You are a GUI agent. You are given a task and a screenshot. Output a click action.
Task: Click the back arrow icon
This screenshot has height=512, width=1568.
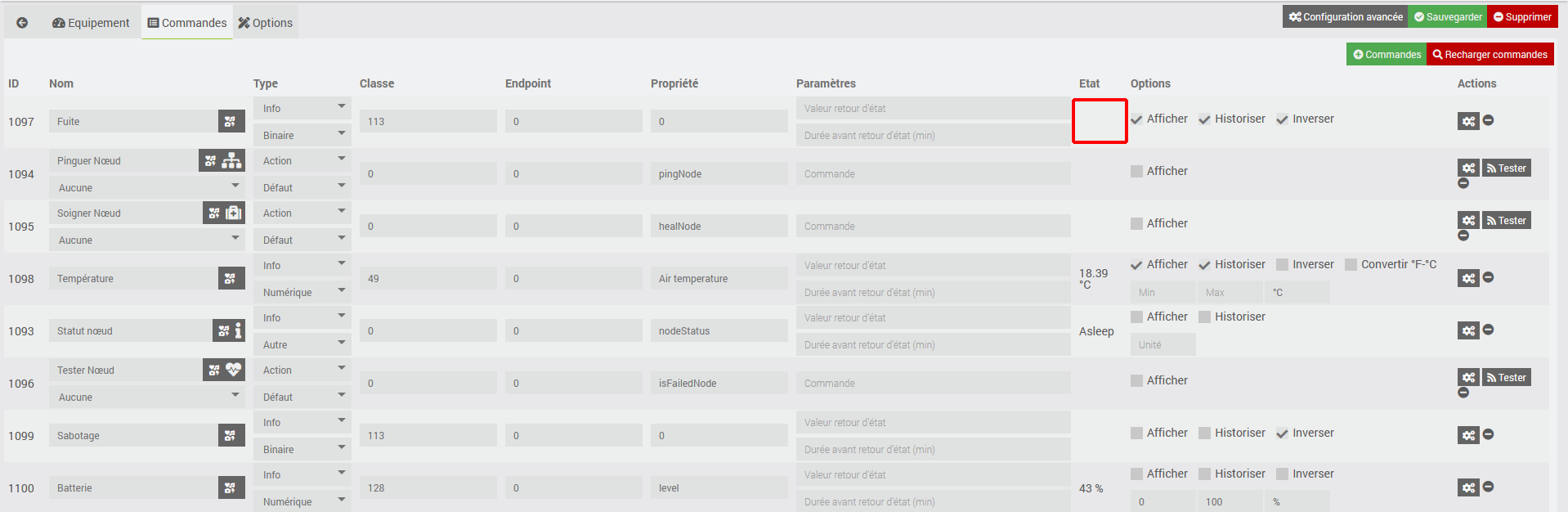coord(22,23)
